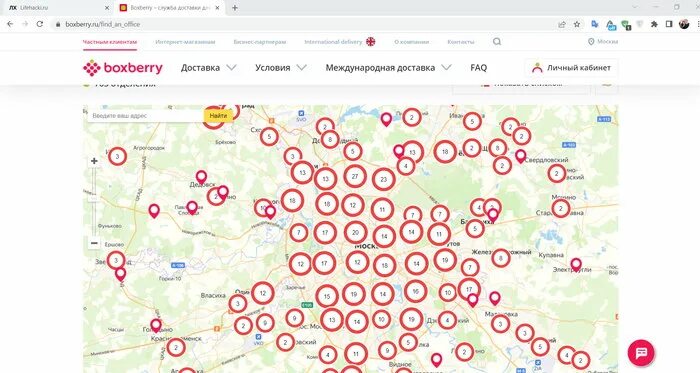The height and width of the screenshot is (373, 700).
Task: Open the О компании section
Action: (412, 42)
